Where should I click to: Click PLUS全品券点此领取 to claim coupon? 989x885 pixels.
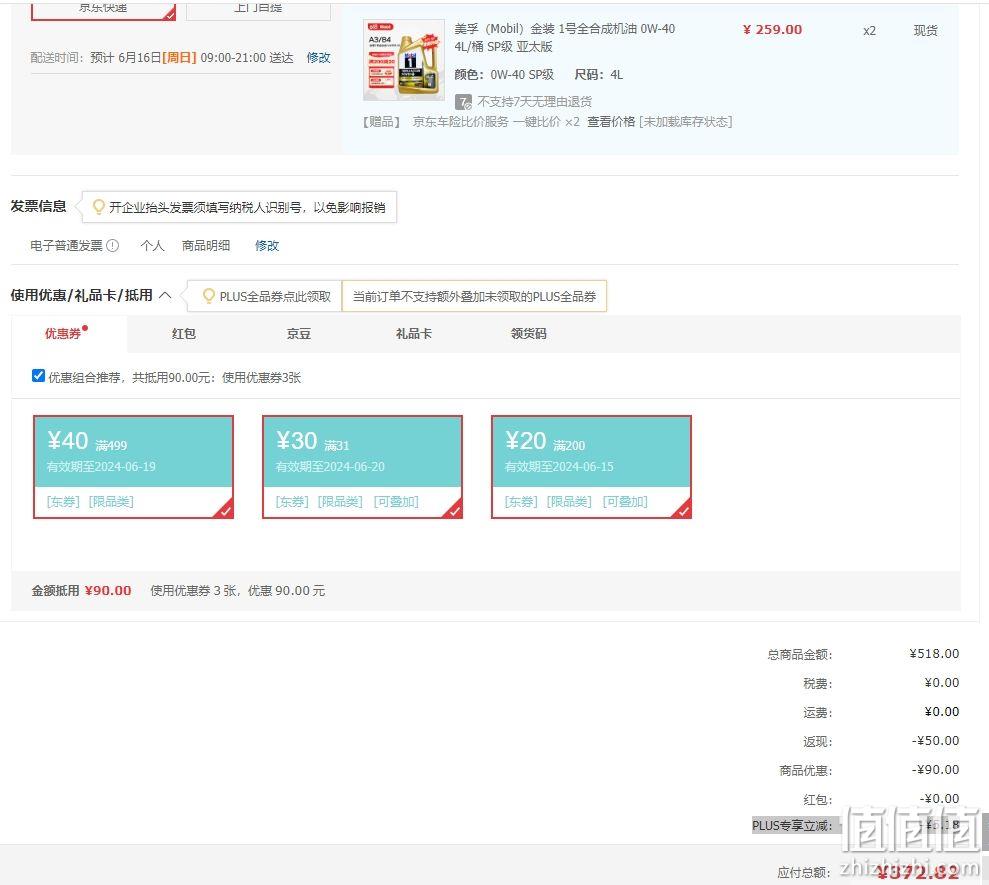[275, 296]
